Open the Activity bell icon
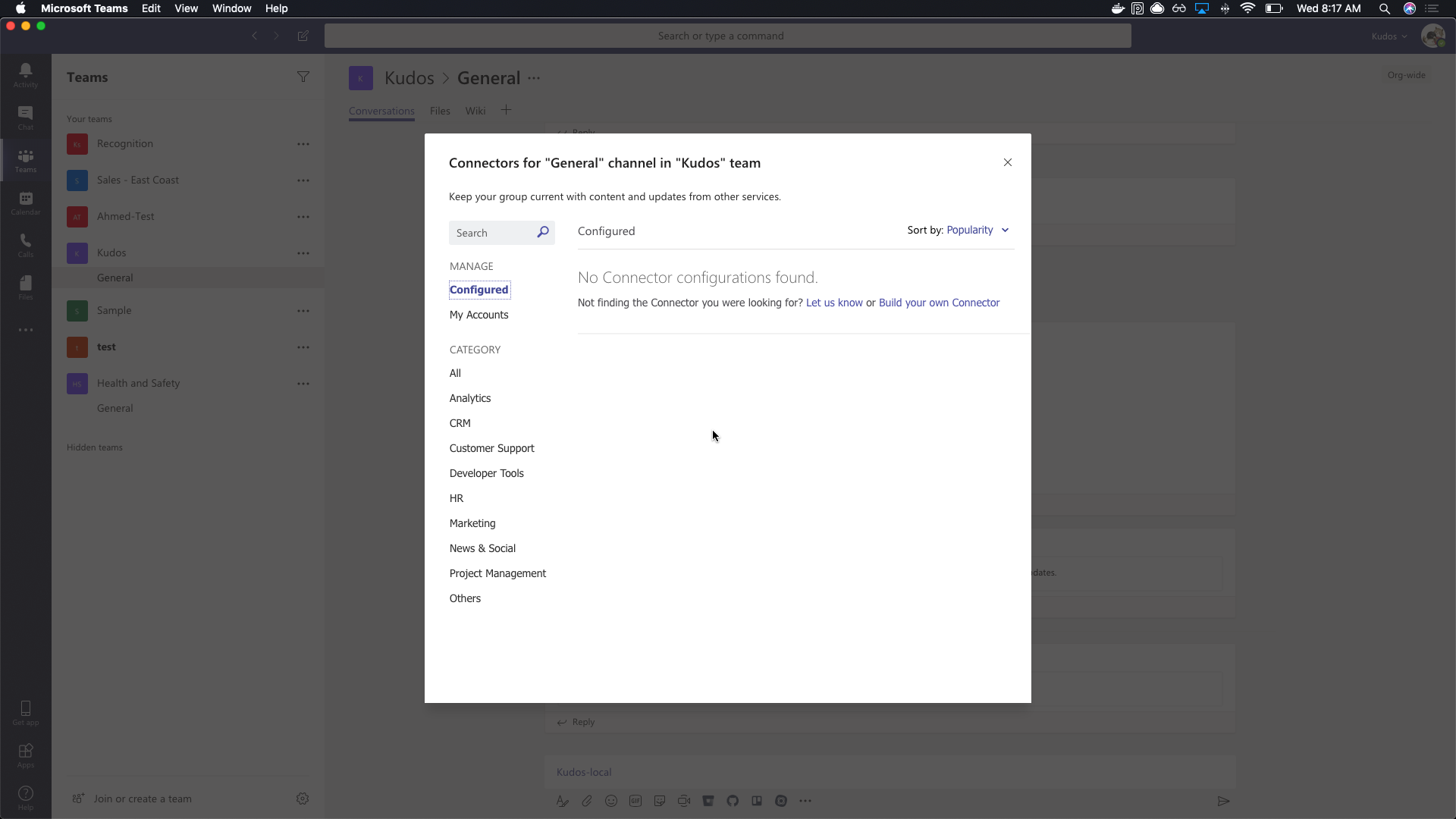 [26, 74]
